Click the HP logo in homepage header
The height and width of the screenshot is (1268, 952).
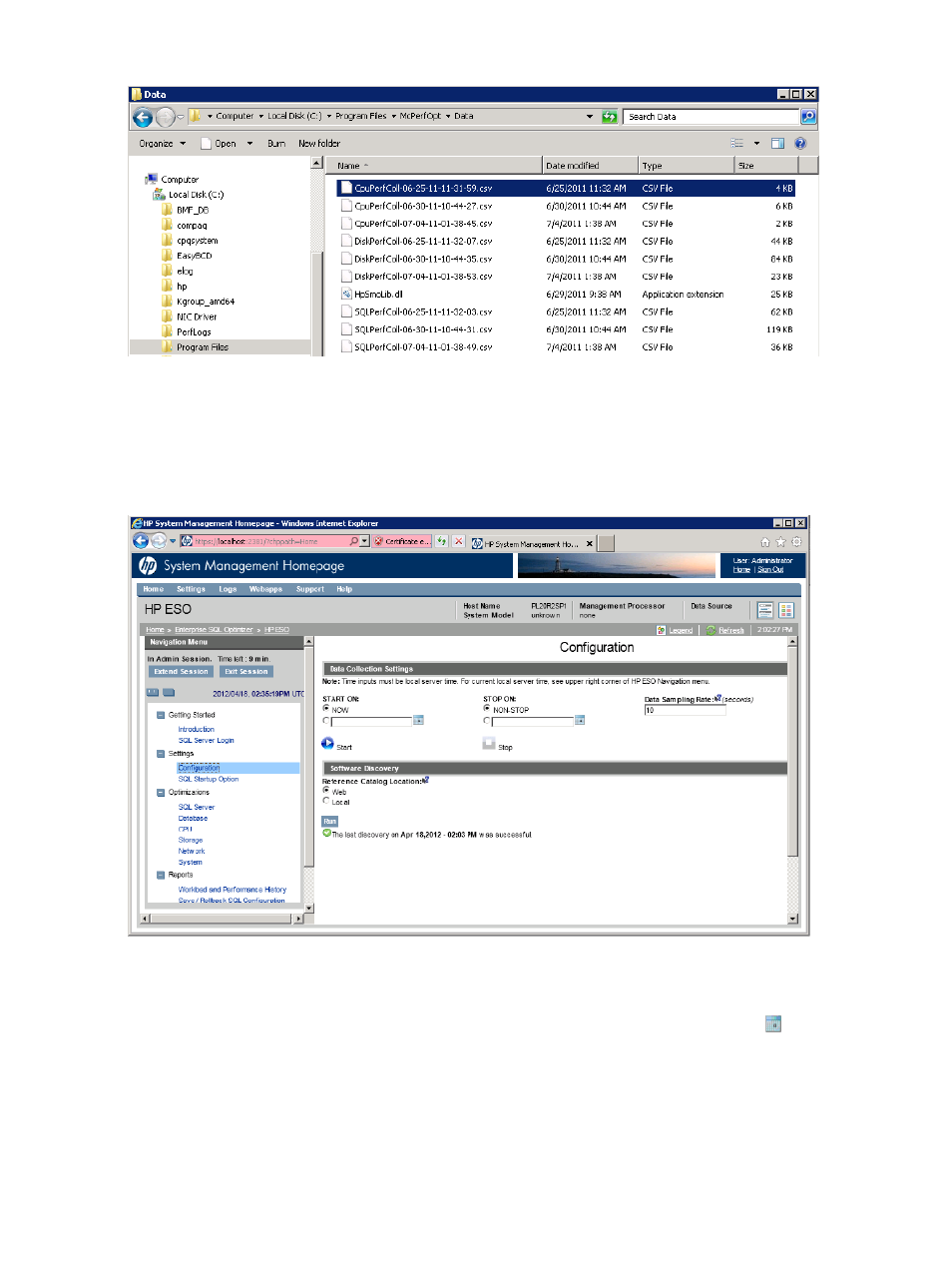[x=148, y=566]
